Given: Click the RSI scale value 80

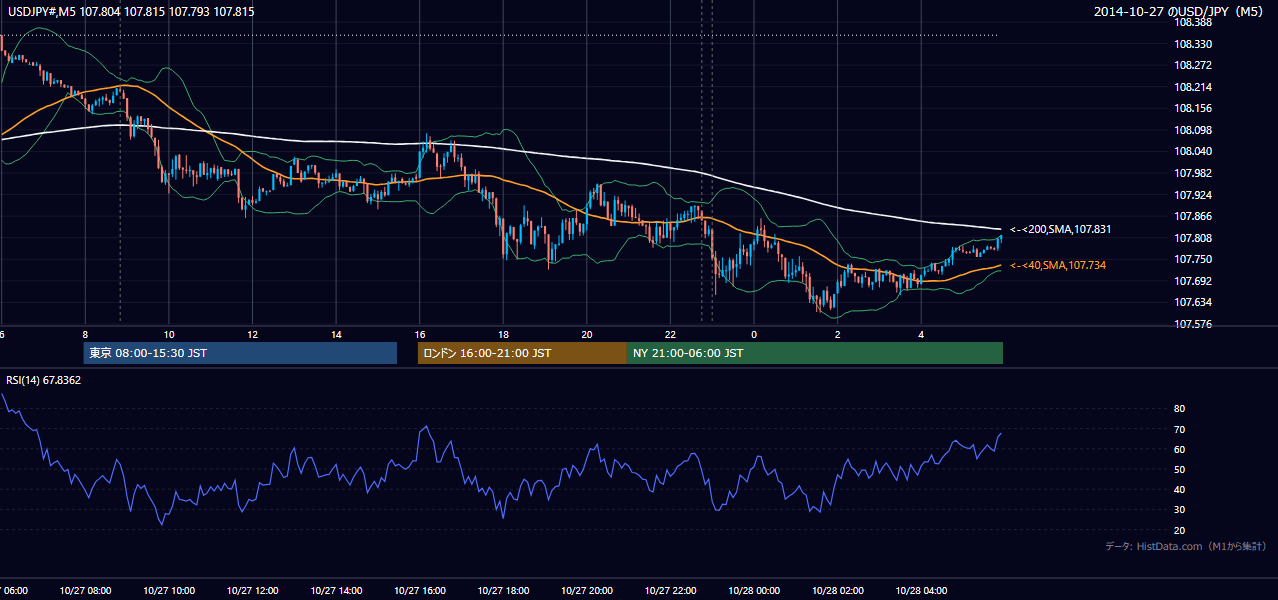Looking at the screenshot, I should click(x=1180, y=409).
